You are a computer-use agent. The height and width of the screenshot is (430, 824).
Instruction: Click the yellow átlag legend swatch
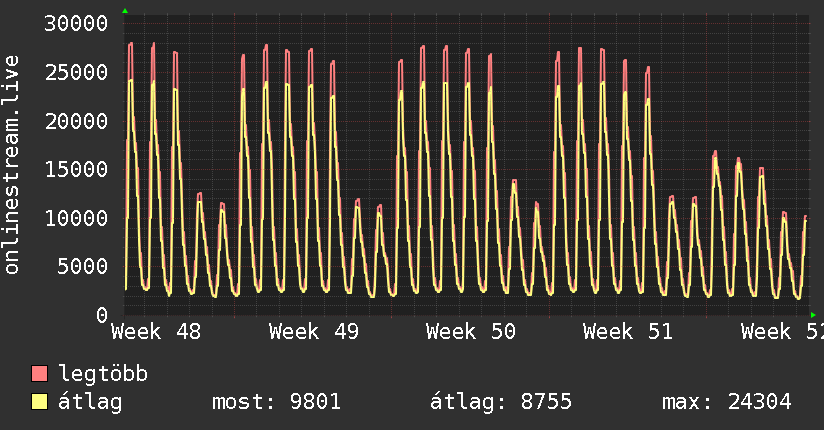(x=39, y=402)
